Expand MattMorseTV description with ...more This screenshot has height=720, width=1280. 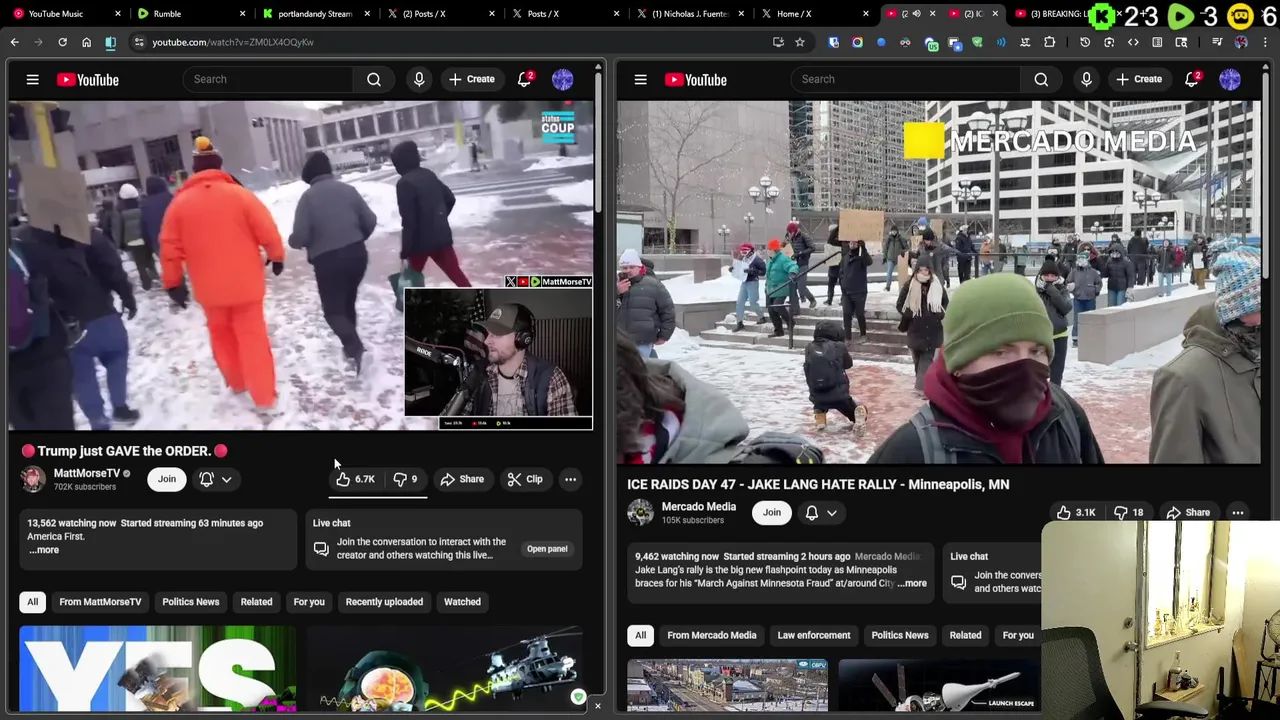44,550
